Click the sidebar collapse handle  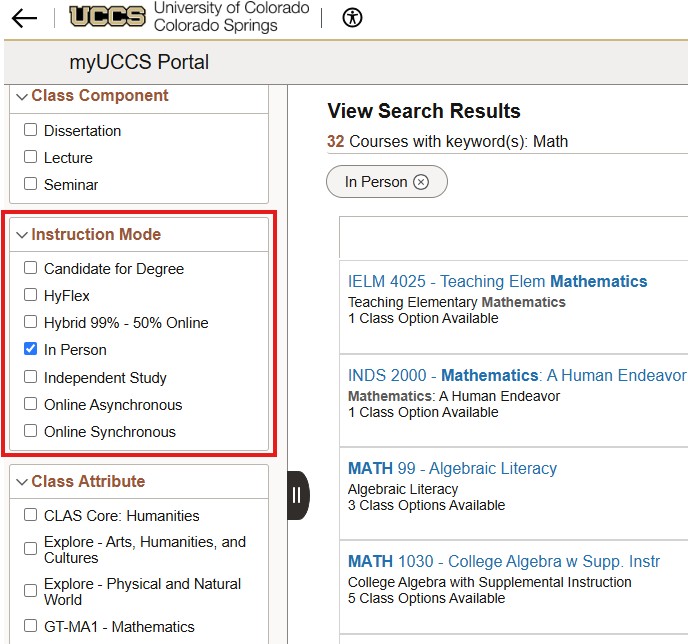pos(297,495)
